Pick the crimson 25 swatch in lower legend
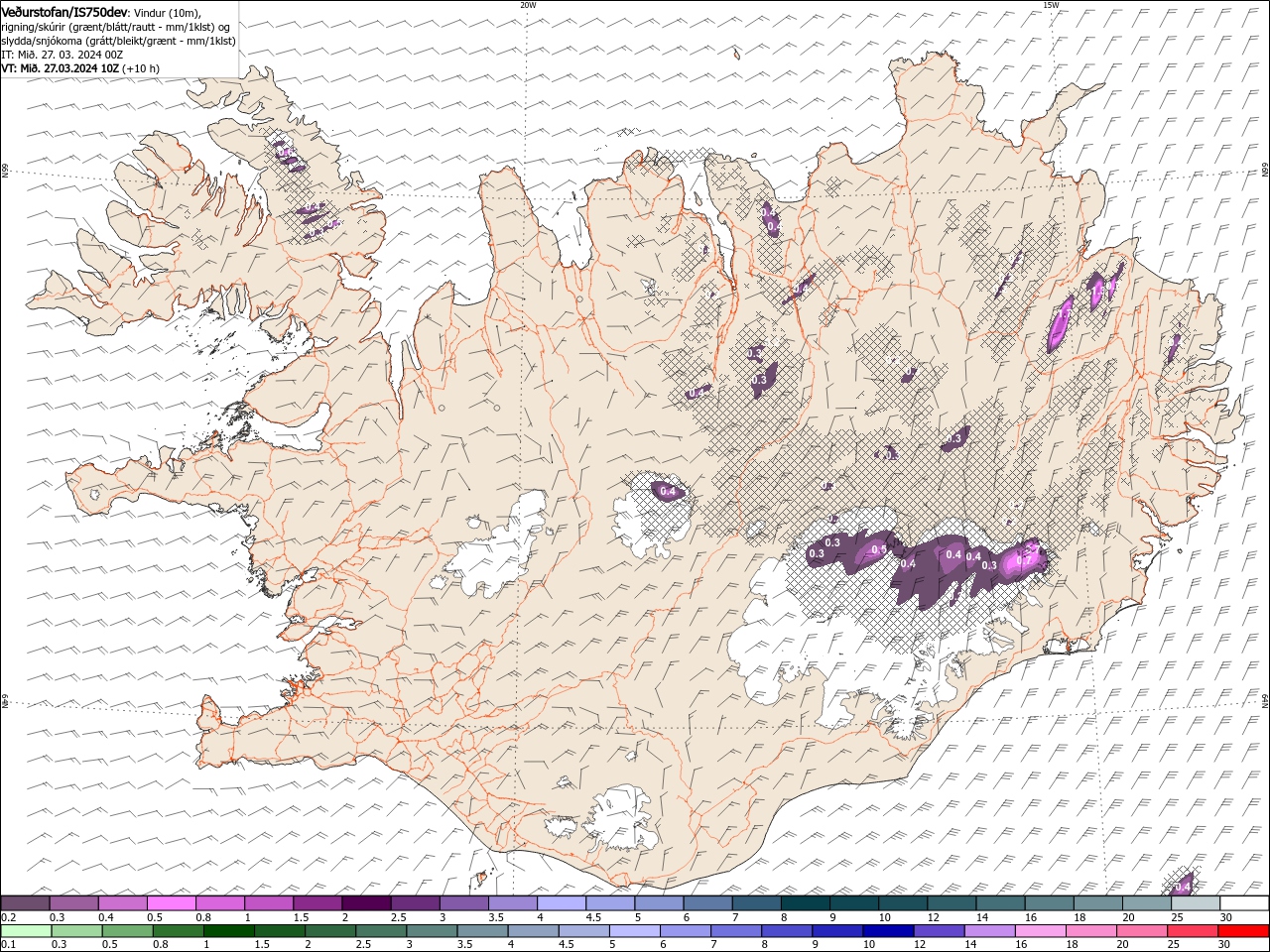Viewport: 1270px width, 952px height. tap(1192, 931)
